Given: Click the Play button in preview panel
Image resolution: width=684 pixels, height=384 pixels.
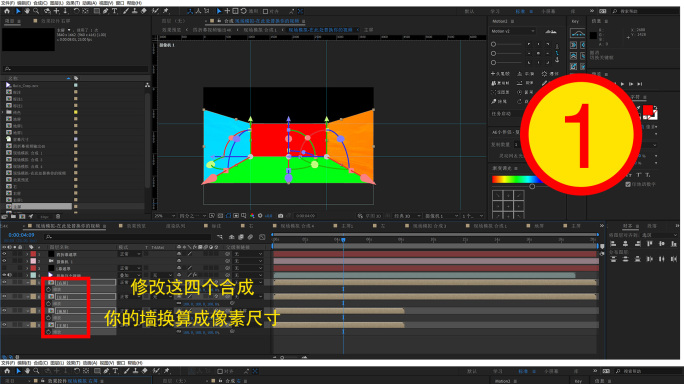Looking at the screenshot, I should [622, 84].
